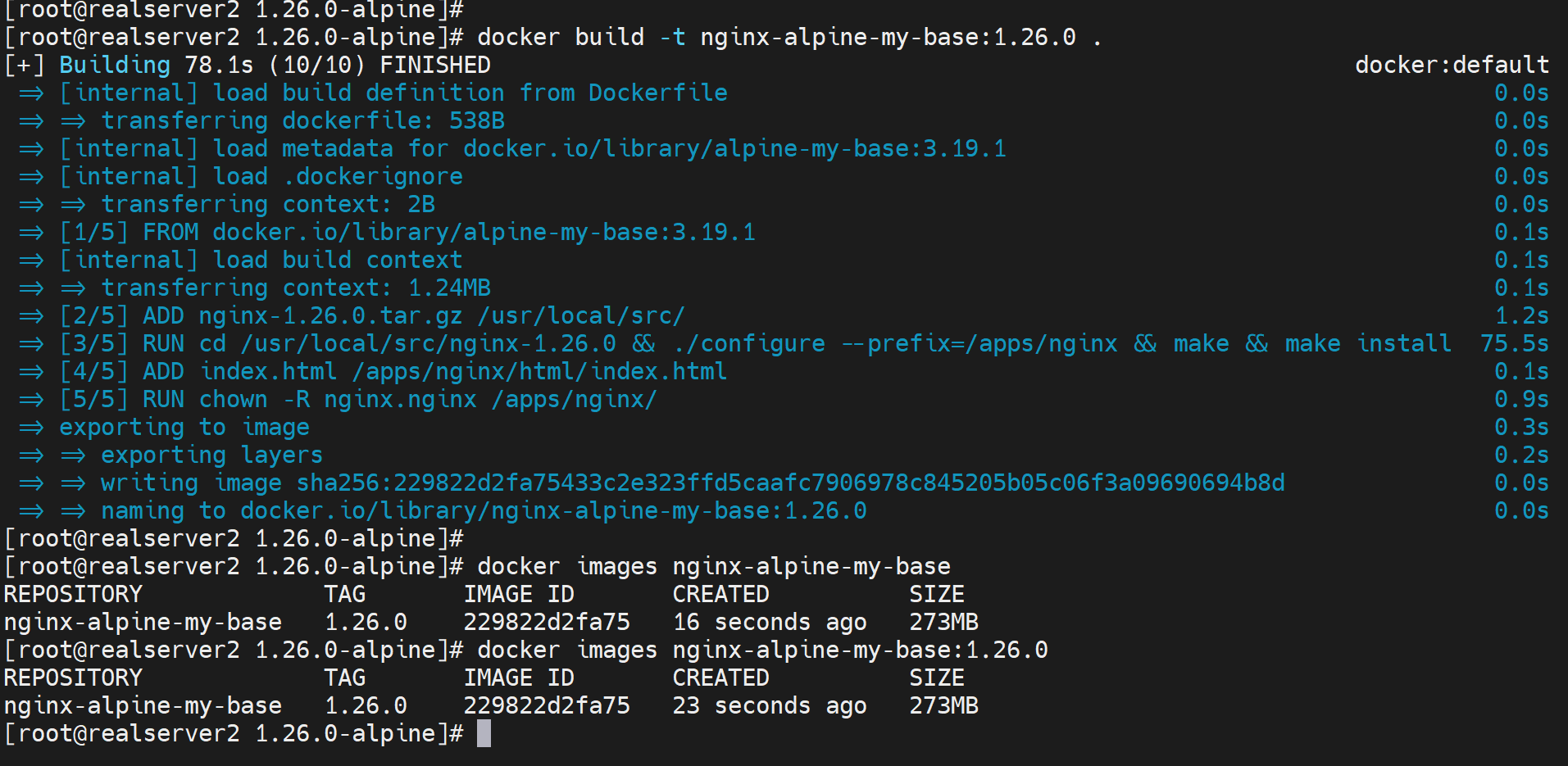Click the "23 seconds ago" created value

tap(769, 705)
